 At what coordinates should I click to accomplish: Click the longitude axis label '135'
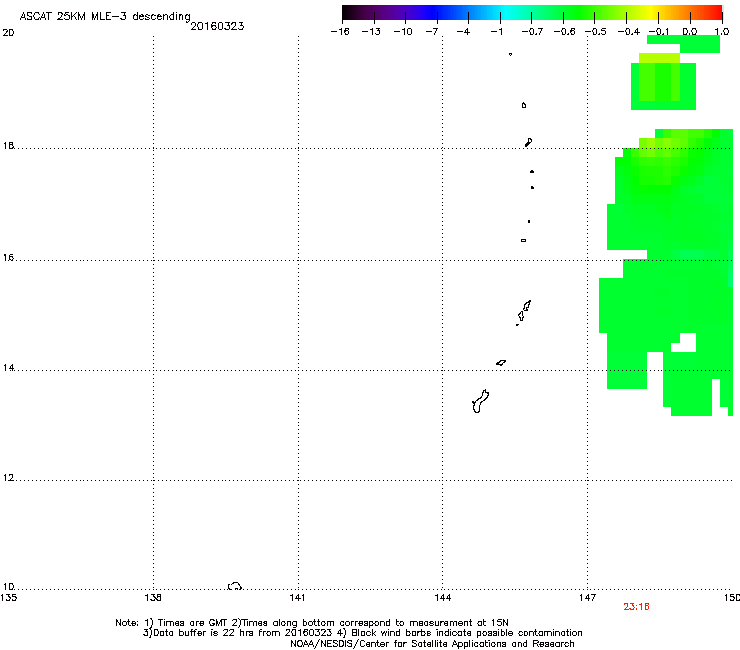pos(8,598)
